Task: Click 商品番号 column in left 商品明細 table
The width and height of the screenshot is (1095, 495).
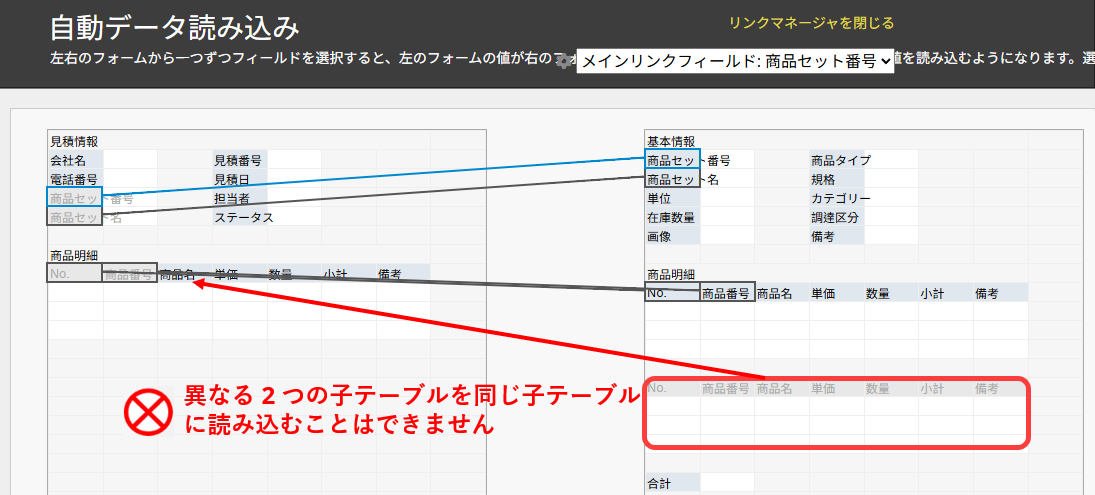Action: click(130, 273)
